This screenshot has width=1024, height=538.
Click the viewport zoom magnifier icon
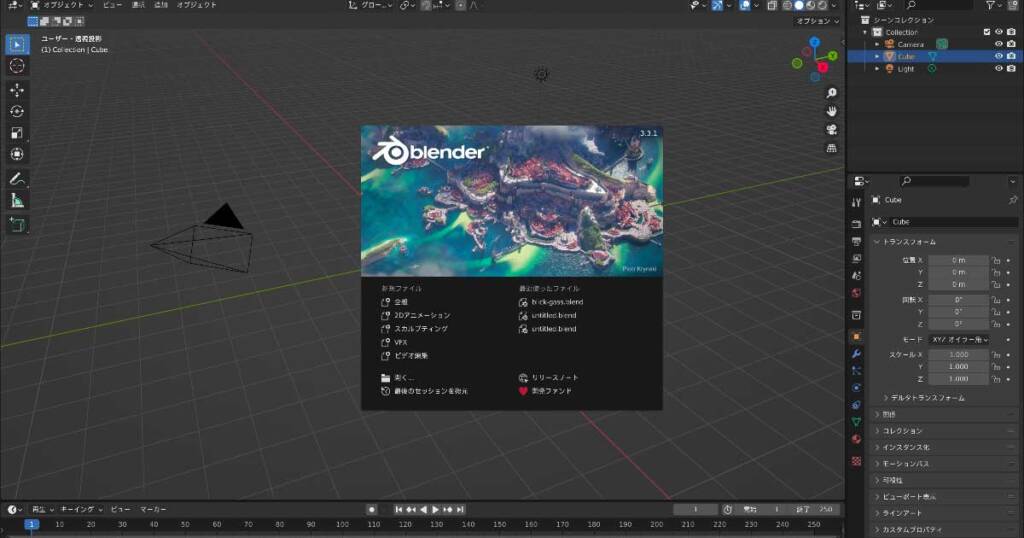(831, 93)
